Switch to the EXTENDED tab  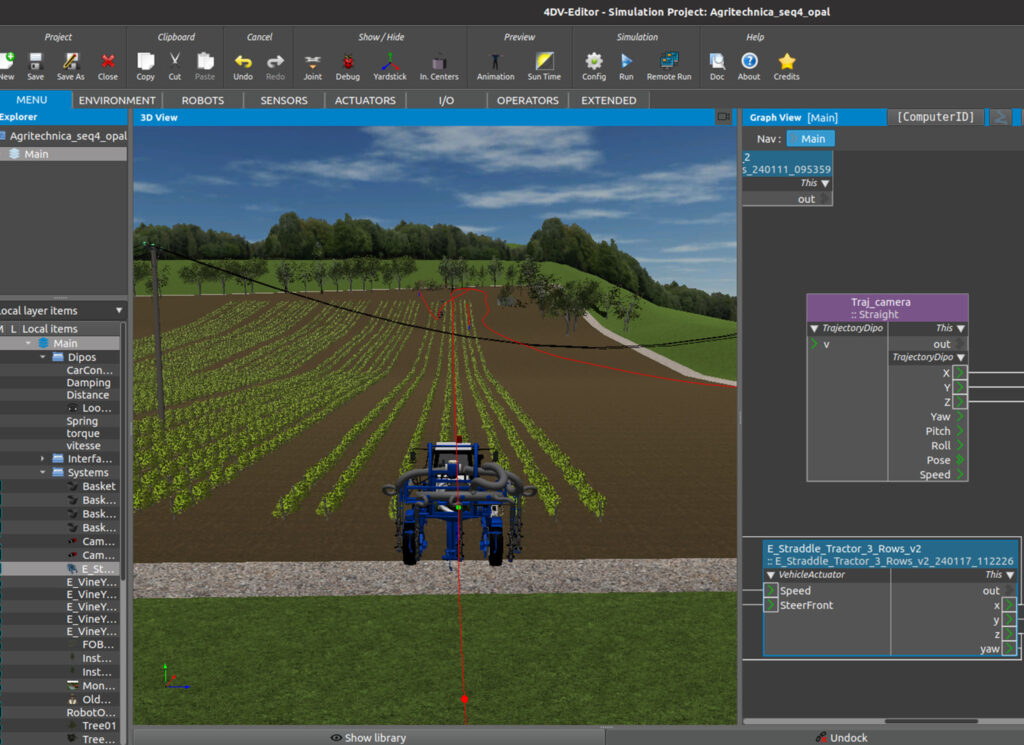(609, 101)
